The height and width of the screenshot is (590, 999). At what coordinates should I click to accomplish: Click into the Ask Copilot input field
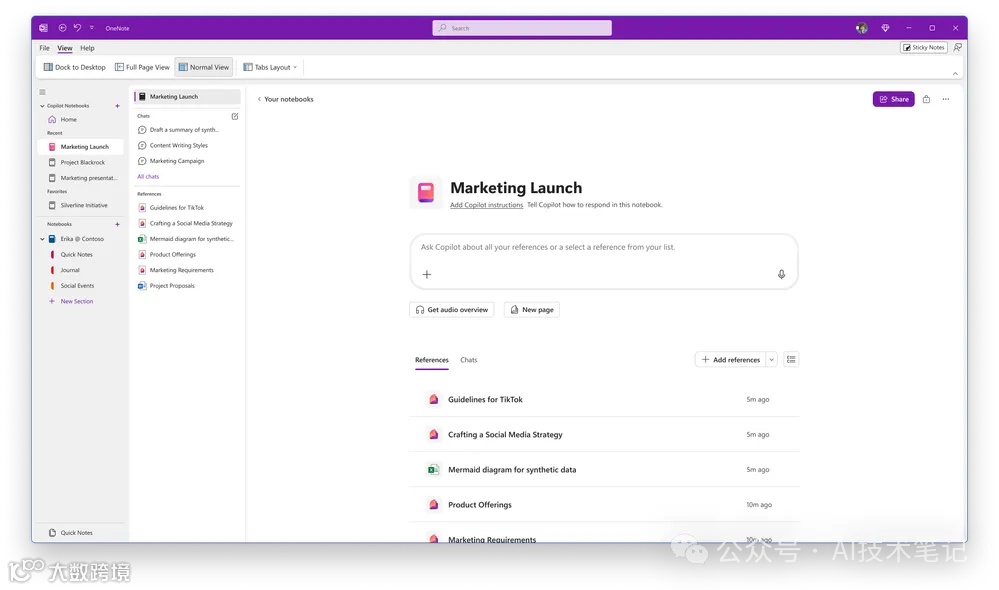603,261
